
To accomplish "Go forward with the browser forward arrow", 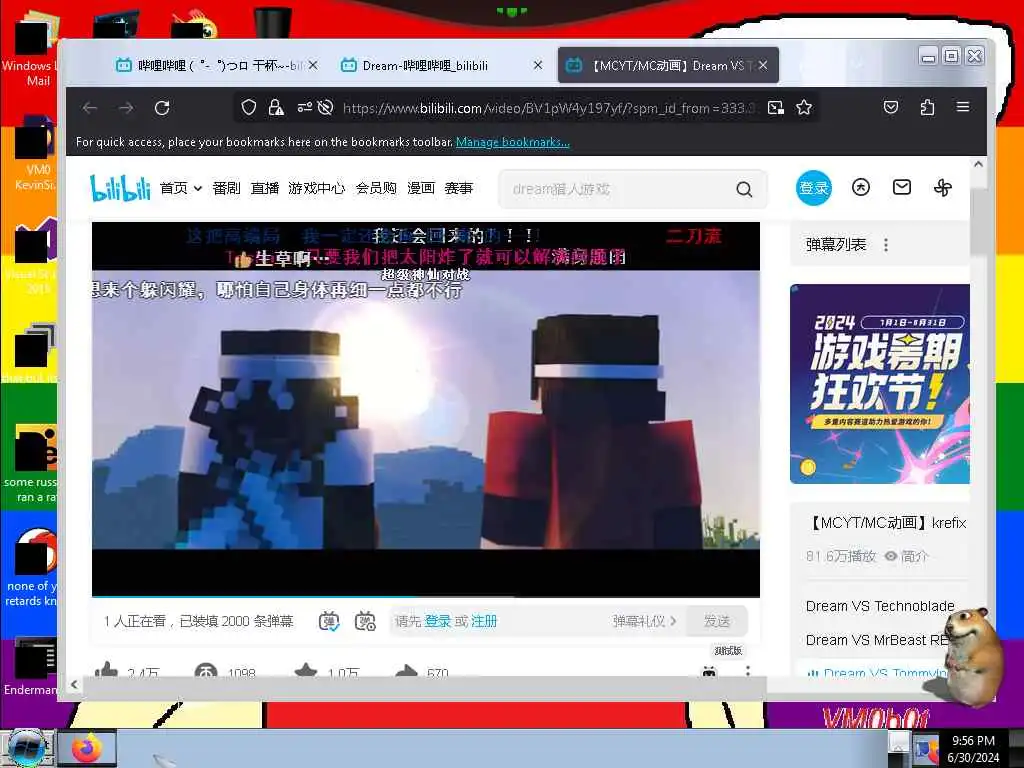I will click(126, 108).
